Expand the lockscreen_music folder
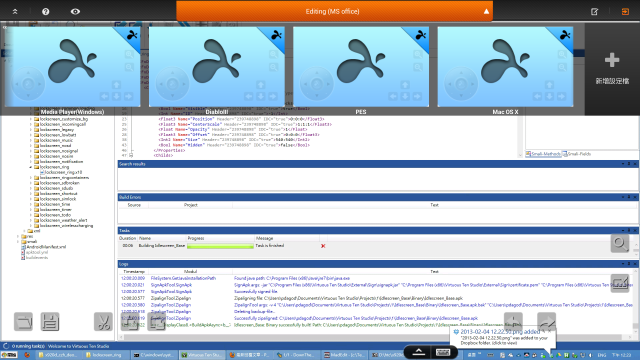The width and height of the screenshot is (640, 360). click(x=31, y=140)
